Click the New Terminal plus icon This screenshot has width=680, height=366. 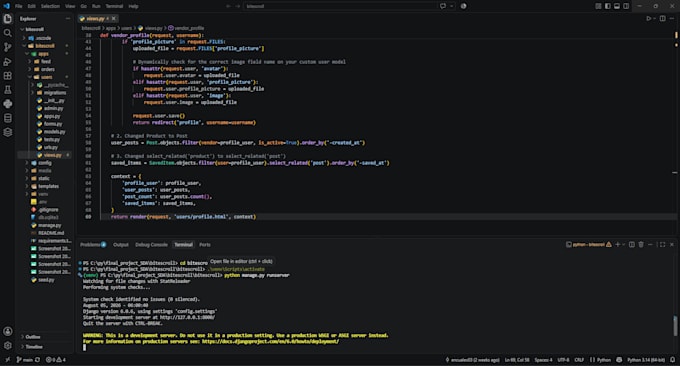[618, 245]
